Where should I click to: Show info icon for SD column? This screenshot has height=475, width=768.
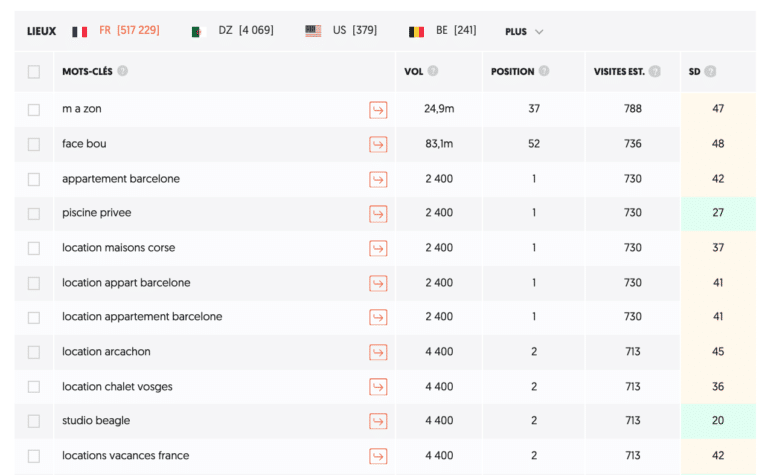click(710, 72)
